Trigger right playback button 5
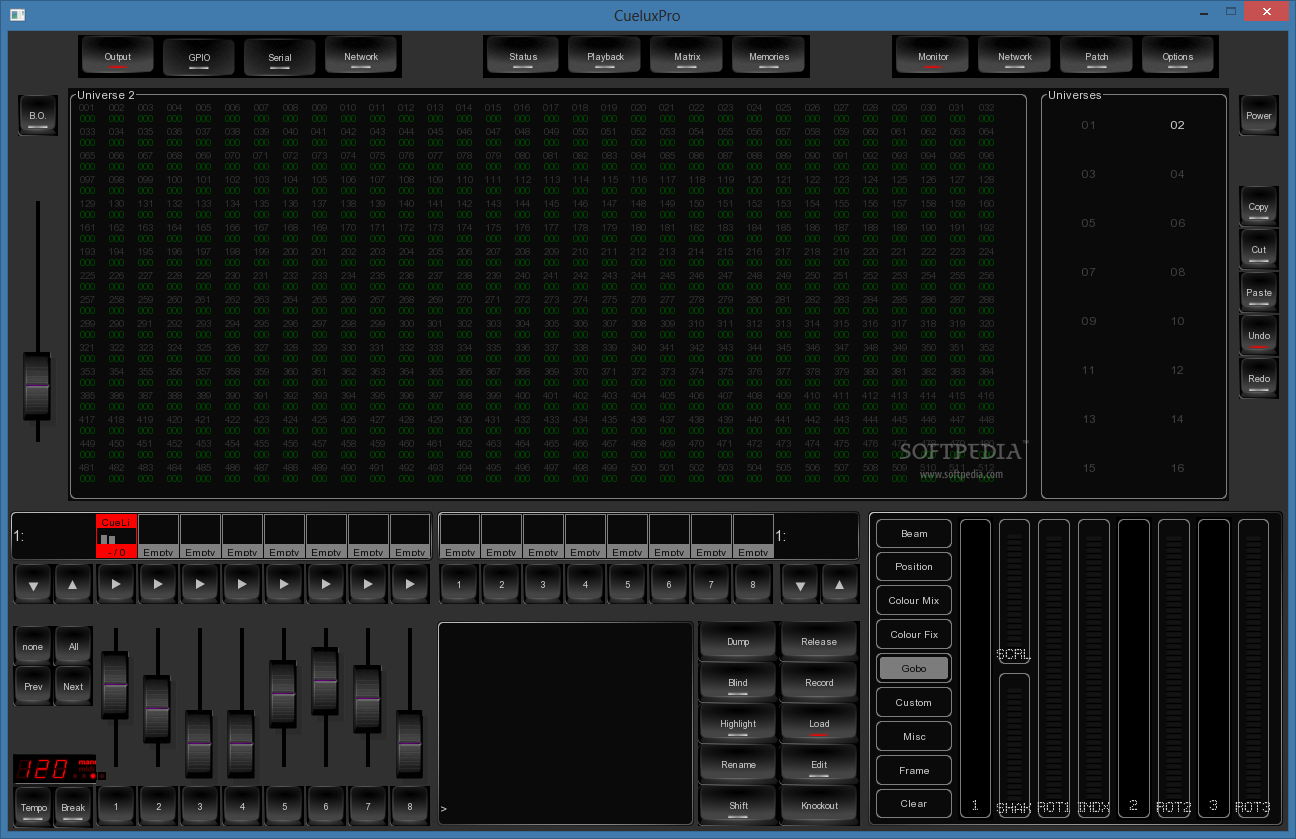Viewport: 1296px width, 839px height. [x=627, y=584]
